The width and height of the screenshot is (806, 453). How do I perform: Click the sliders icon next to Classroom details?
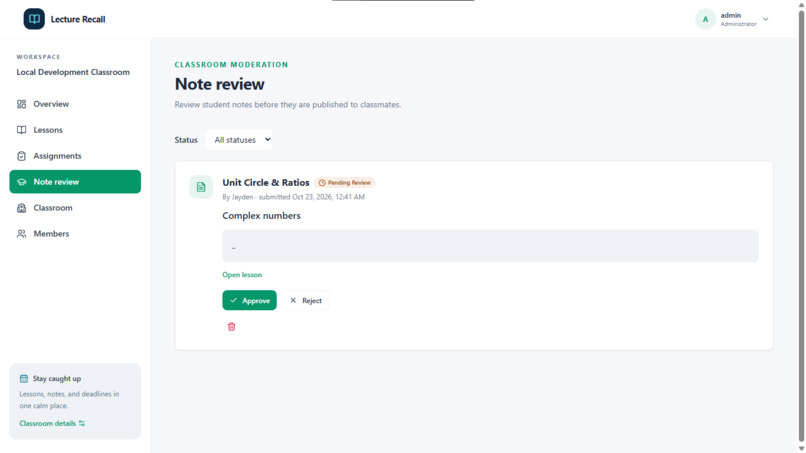pyautogui.click(x=82, y=423)
